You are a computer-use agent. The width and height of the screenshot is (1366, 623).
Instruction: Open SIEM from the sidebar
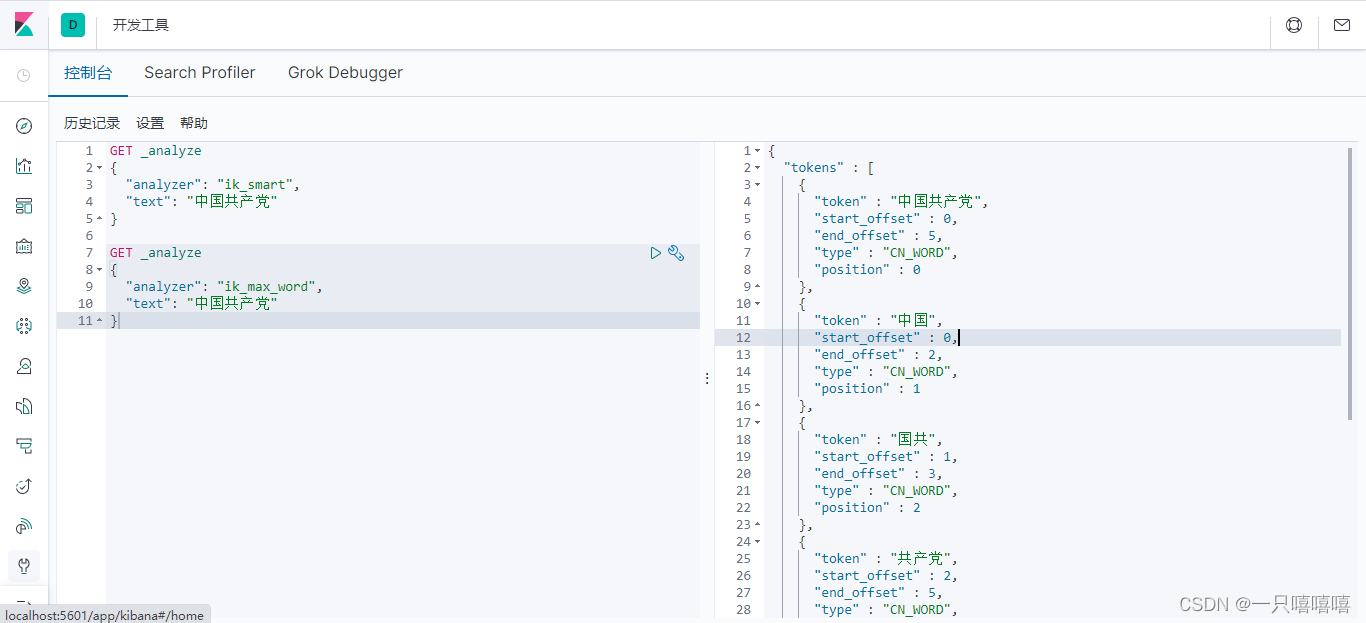24,526
